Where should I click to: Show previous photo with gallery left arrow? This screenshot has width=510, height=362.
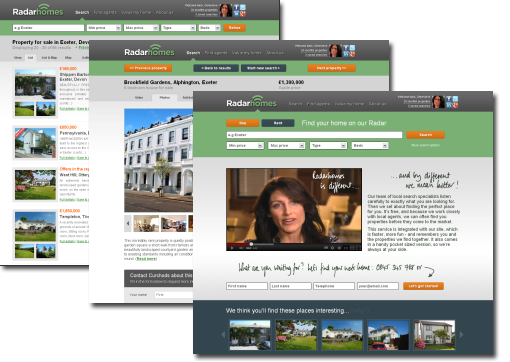(128, 223)
